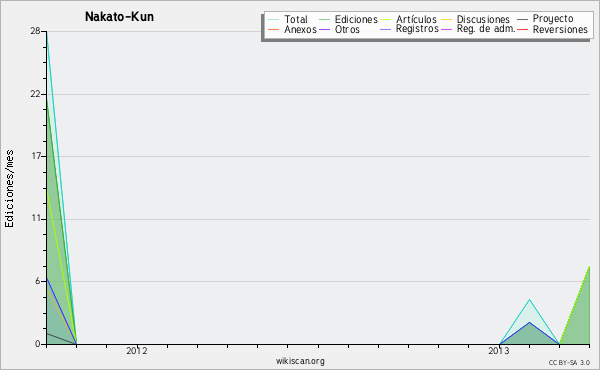Click the red Reversiones line swatch in legend
Screen dimensions: 600x370
coord(522,29)
